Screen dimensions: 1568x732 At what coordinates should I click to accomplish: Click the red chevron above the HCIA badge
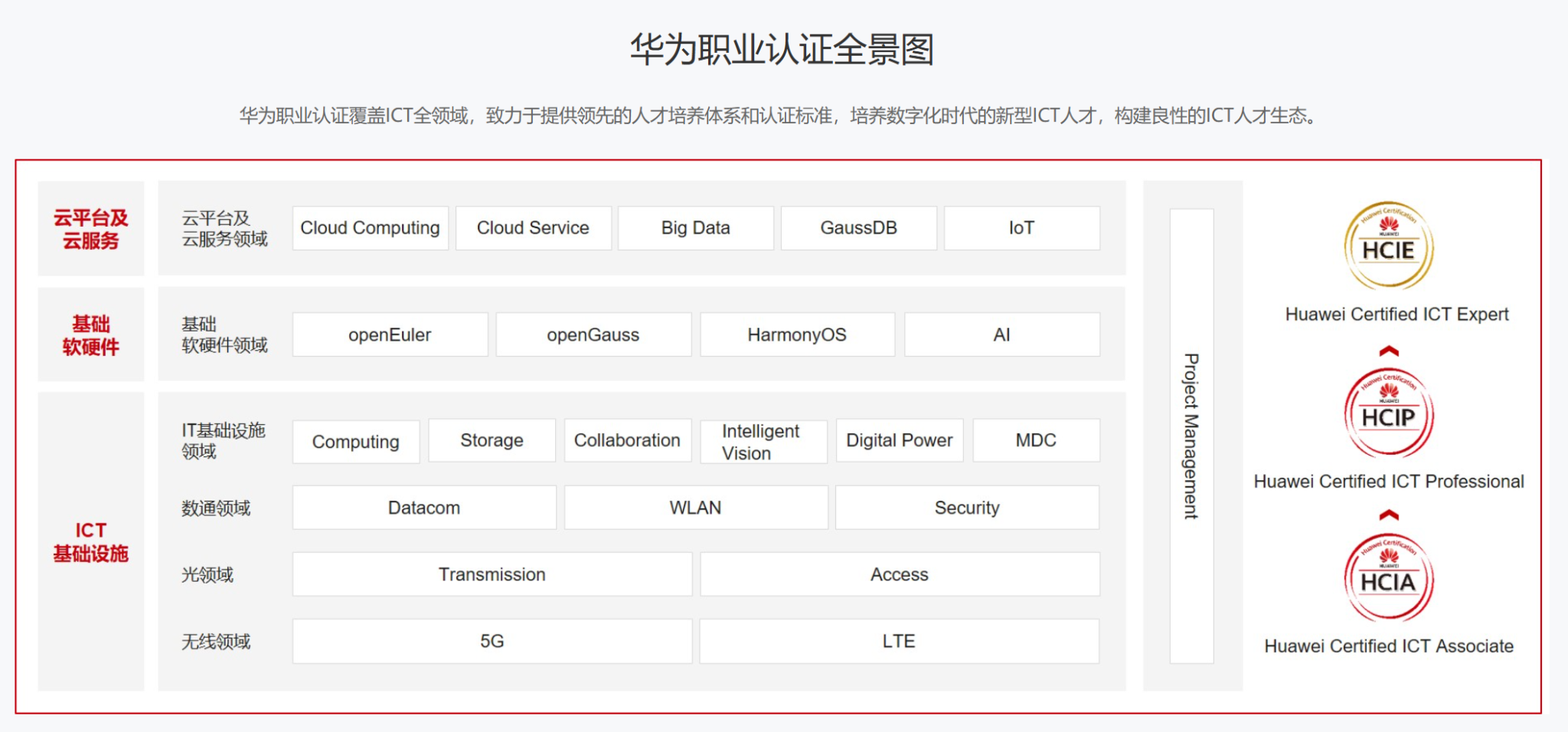coord(1389,515)
